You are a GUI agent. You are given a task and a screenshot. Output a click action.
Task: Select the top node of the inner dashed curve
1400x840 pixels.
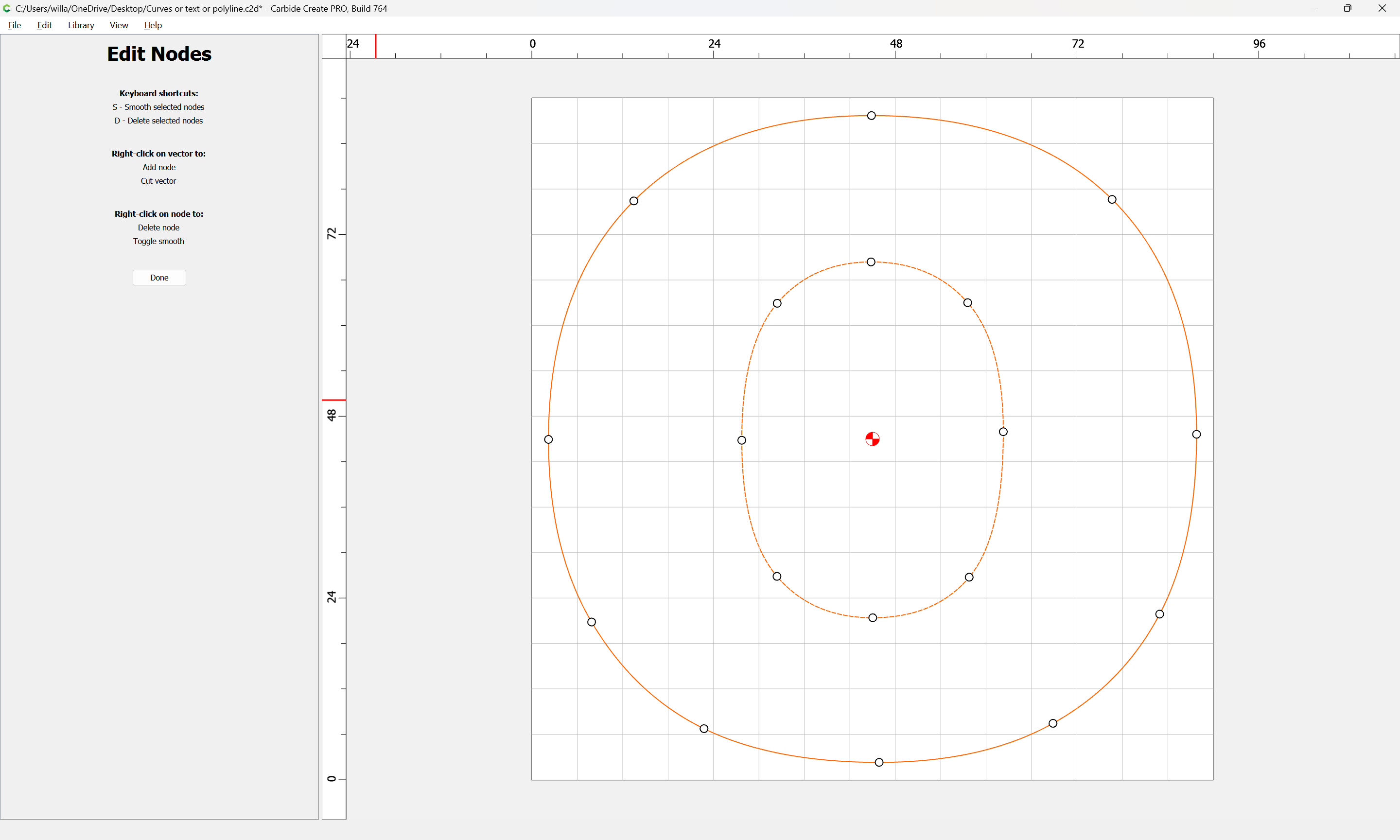click(x=871, y=262)
